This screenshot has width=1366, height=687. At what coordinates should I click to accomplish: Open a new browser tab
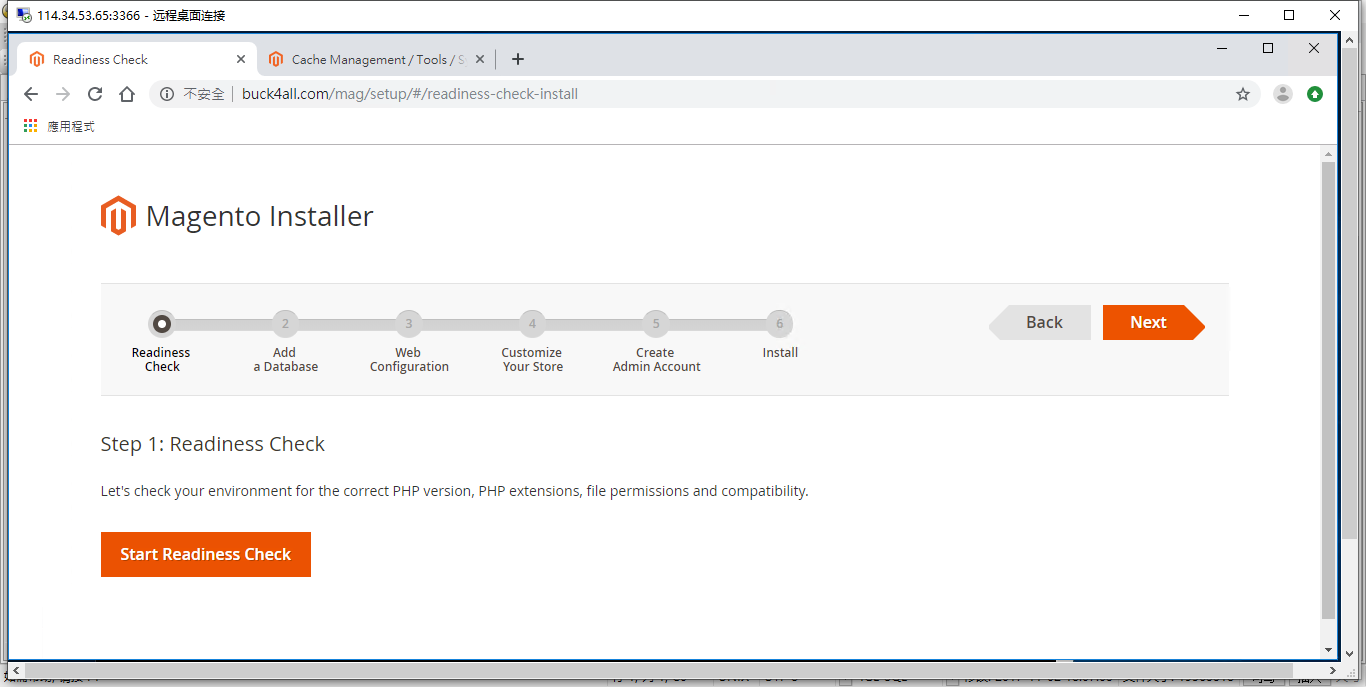518,60
